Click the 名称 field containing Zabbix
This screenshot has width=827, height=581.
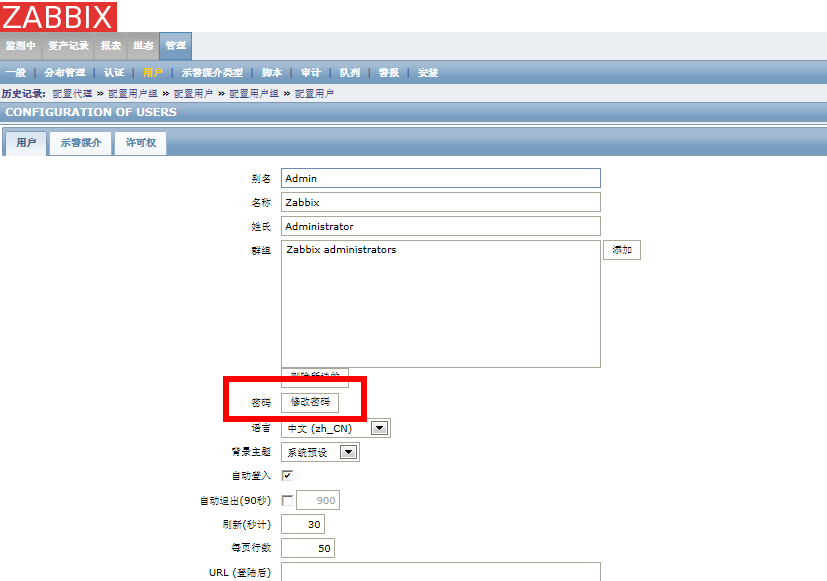click(x=440, y=202)
